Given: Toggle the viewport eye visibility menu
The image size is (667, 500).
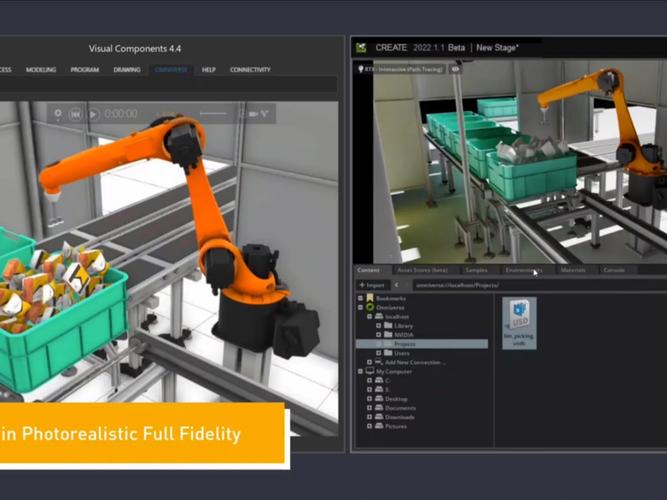Looking at the screenshot, I should click(456, 69).
